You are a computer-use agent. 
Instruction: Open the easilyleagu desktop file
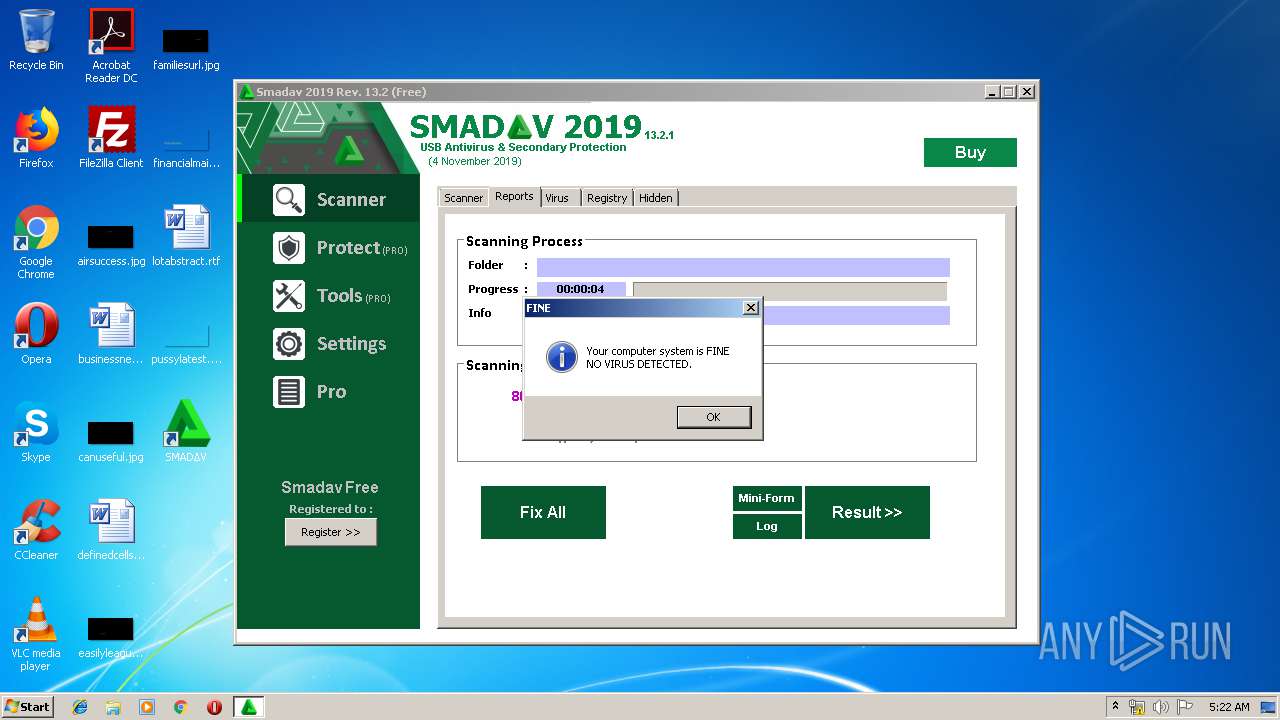111,637
